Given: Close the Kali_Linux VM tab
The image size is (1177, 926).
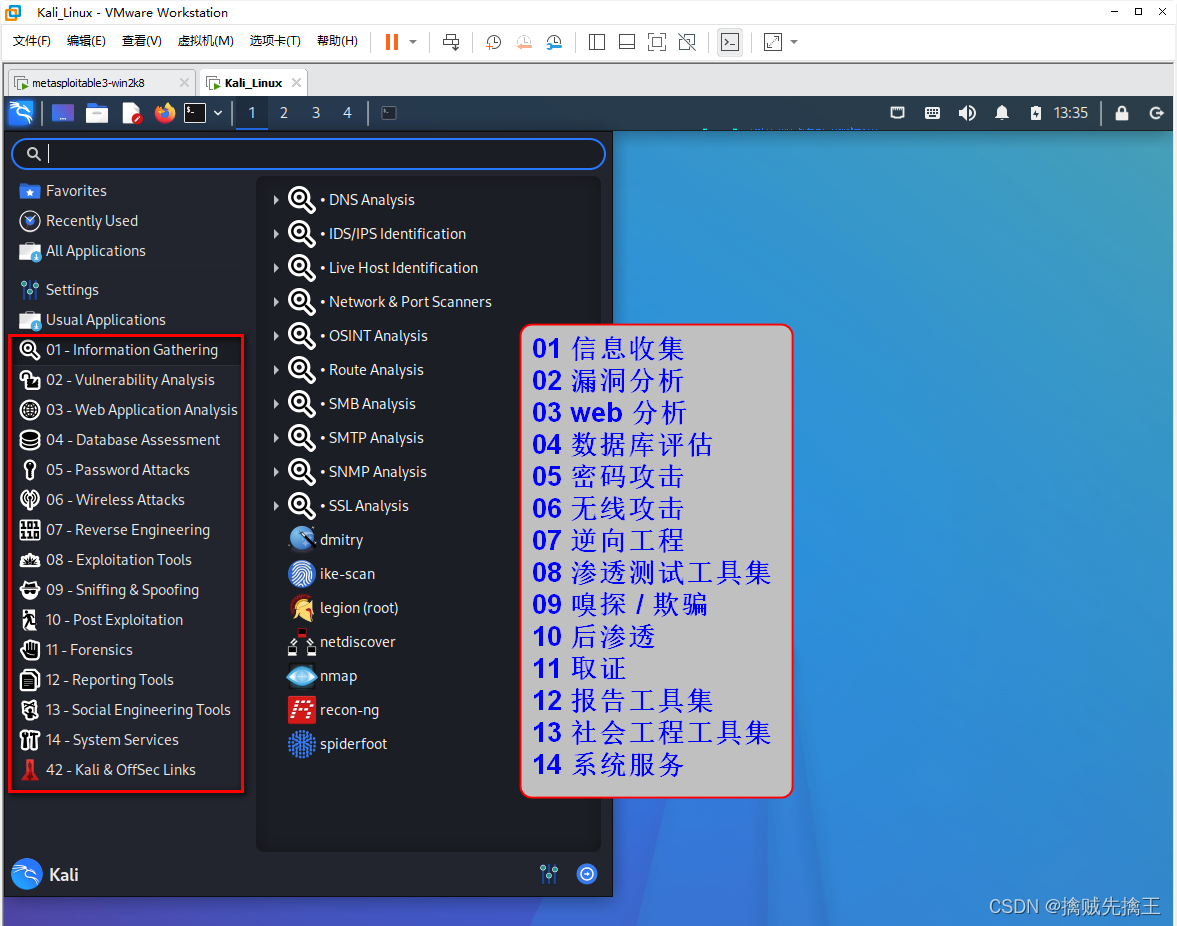Looking at the screenshot, I should [x=297, y=83].
